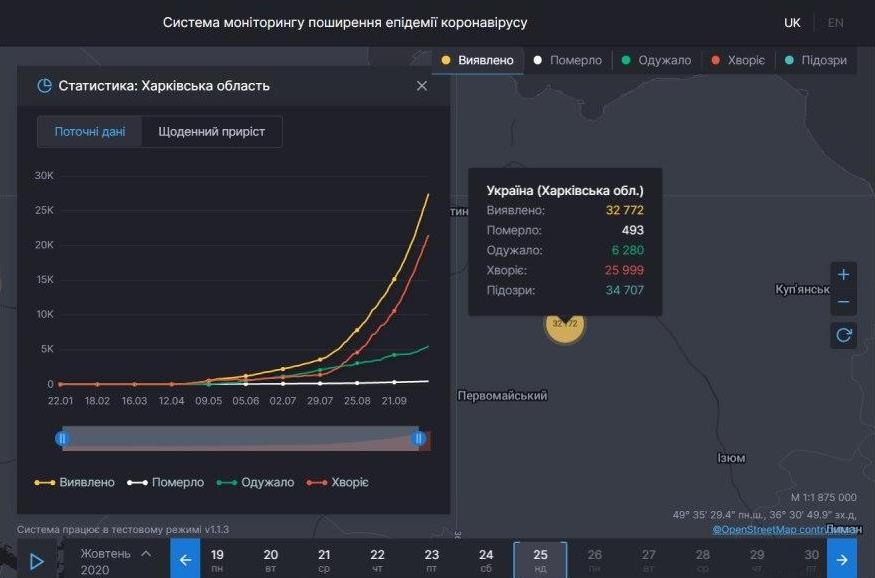
Task: Click the left handle of the date range slider
Action: point(62,438)
